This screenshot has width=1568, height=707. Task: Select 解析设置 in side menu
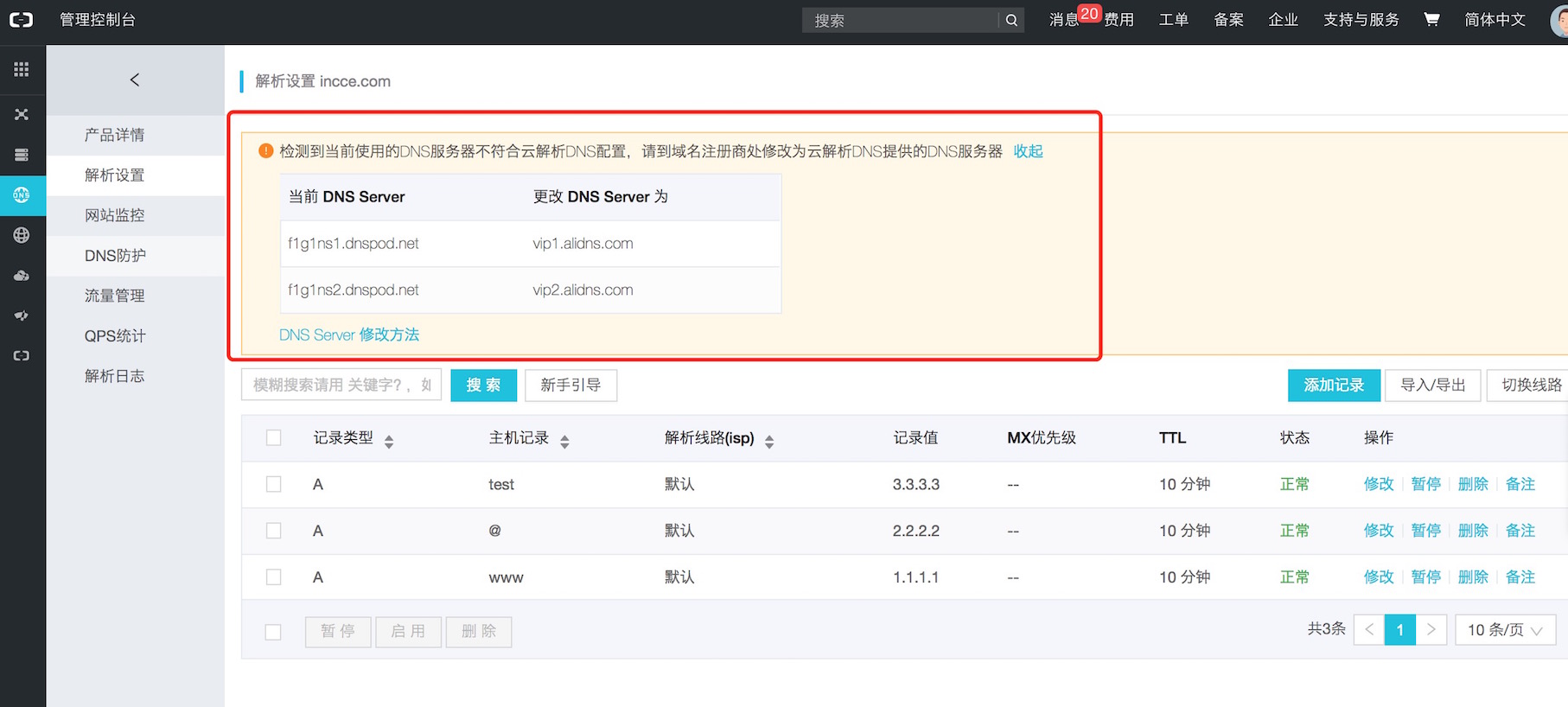pos(136,175)
